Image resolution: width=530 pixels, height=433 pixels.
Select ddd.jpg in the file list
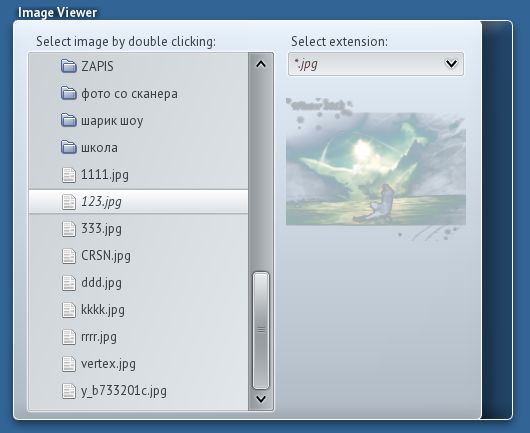click(x=139, y=283)
